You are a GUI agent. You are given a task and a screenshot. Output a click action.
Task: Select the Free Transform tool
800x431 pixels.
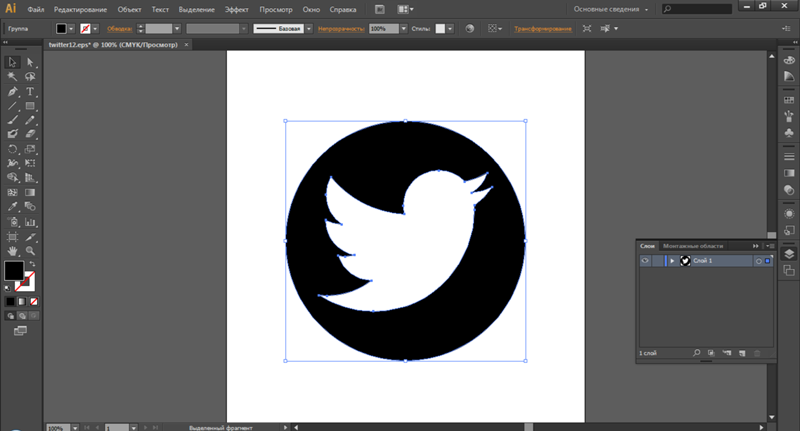coord(30,163)
